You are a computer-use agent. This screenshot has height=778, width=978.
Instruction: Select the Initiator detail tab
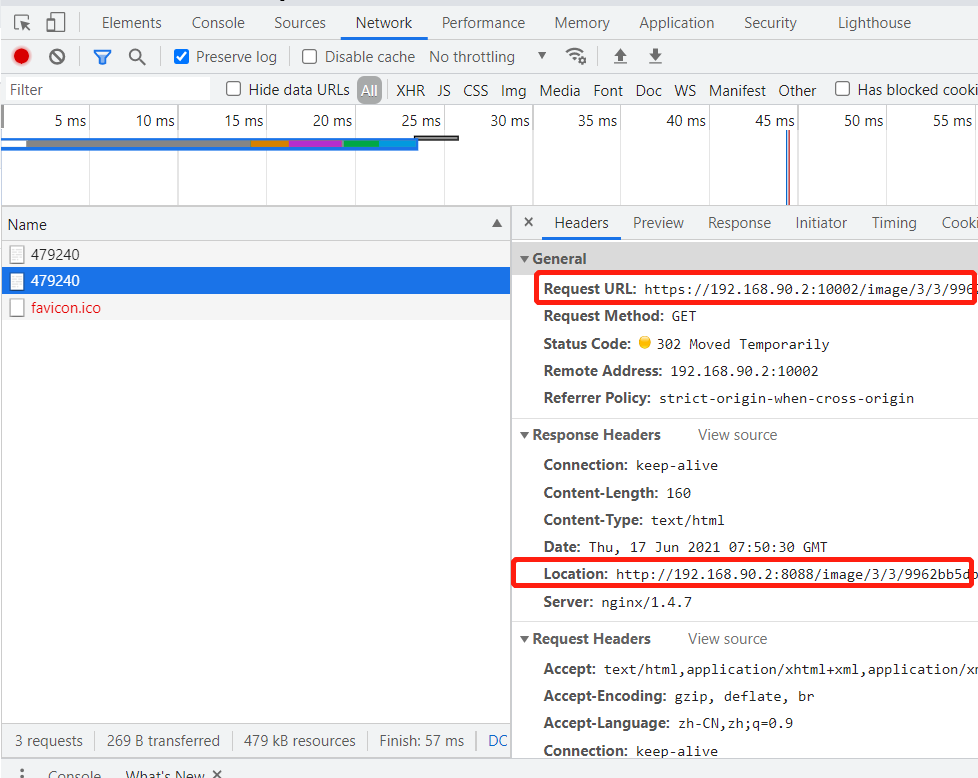(x=821, y=223)
